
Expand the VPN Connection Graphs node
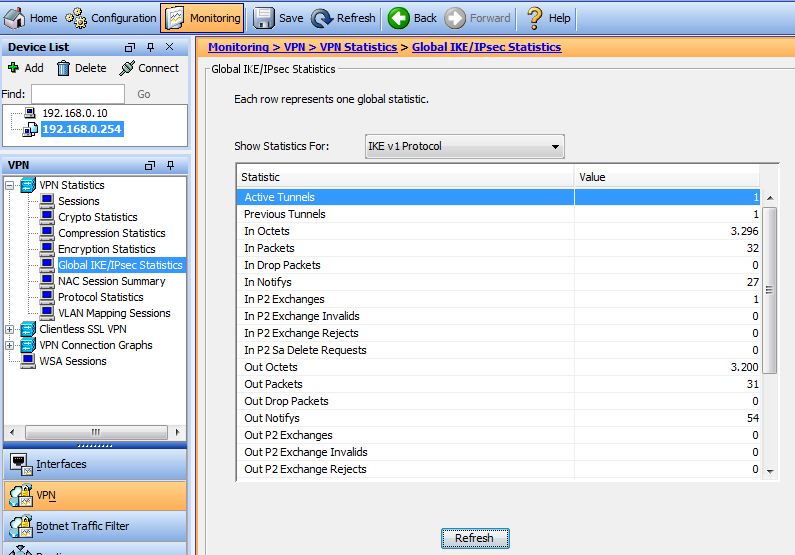(10, 346)
